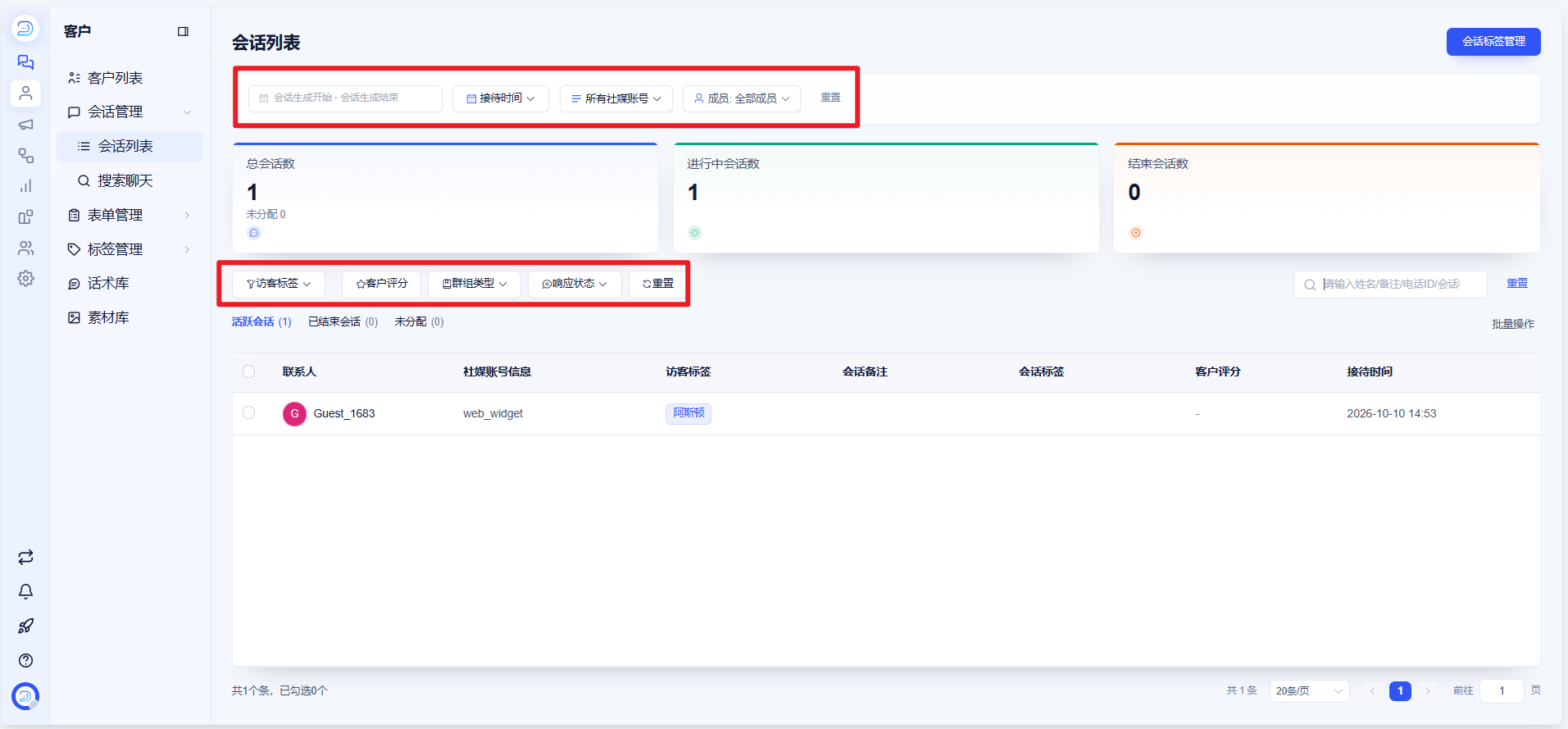
Task: Click the search box for name/remark/phone
Action: pos(1390,285)
